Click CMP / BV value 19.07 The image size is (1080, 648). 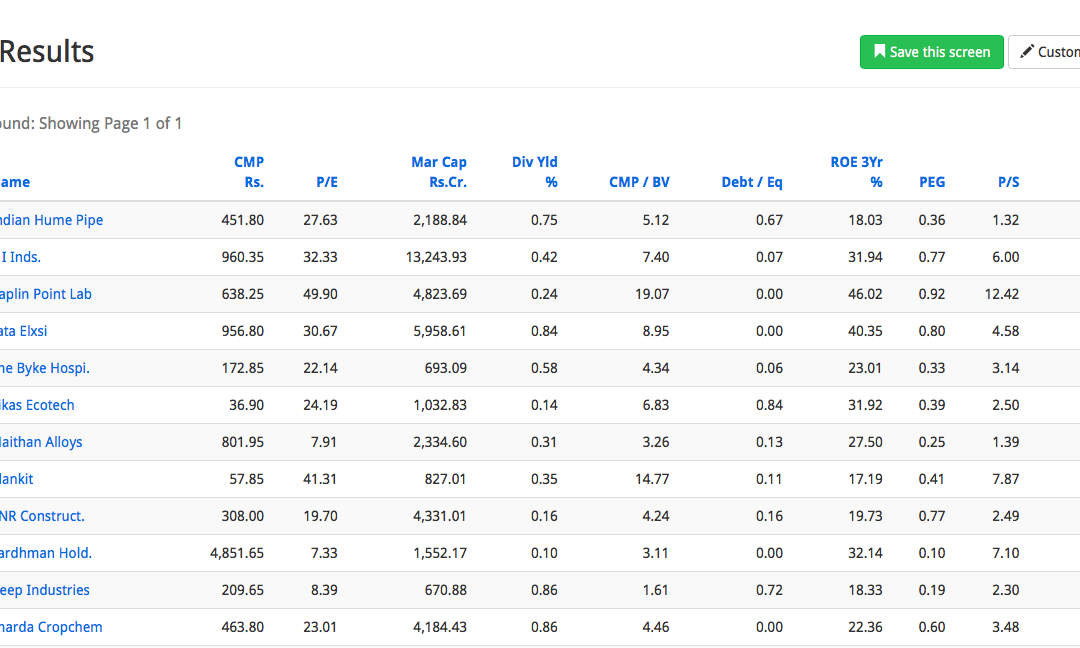point(652,294)
